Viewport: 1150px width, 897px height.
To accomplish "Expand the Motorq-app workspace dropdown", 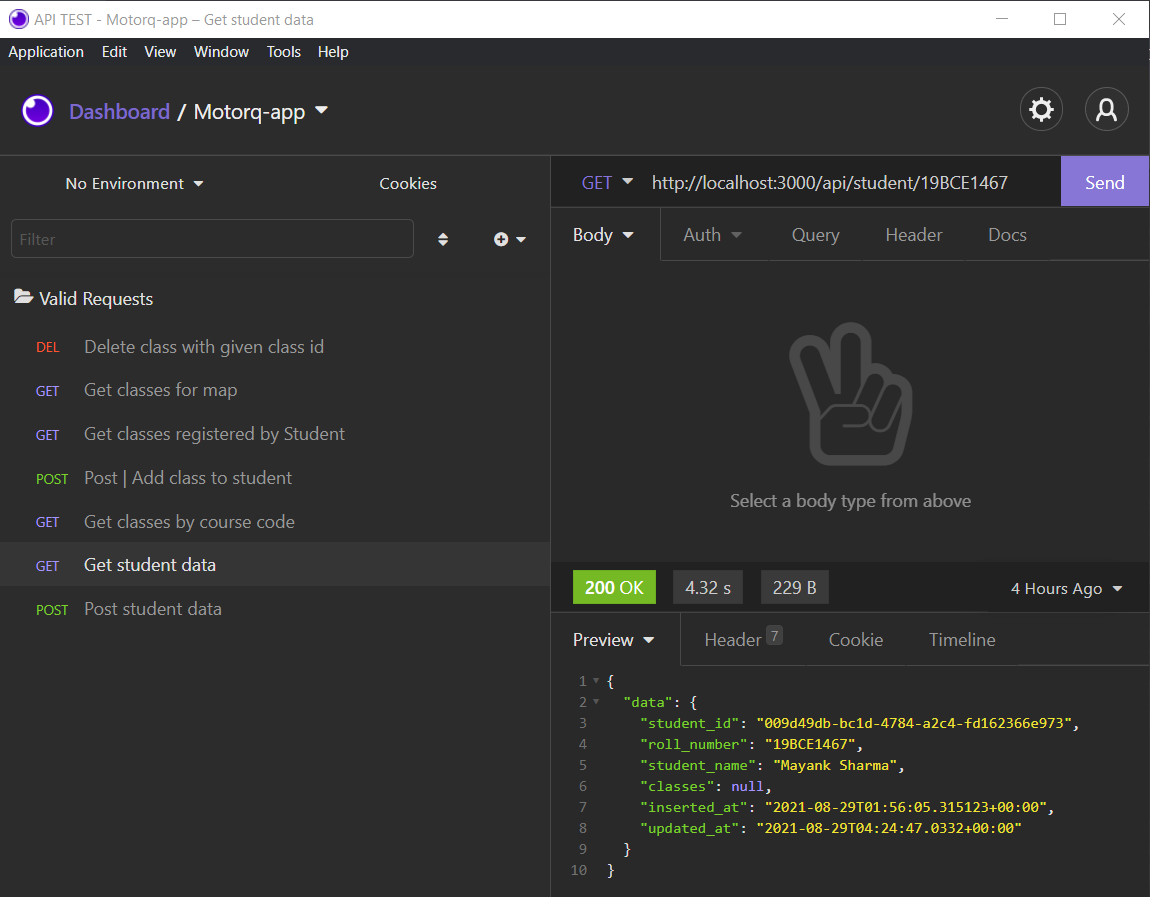I will tap(320, 112).
